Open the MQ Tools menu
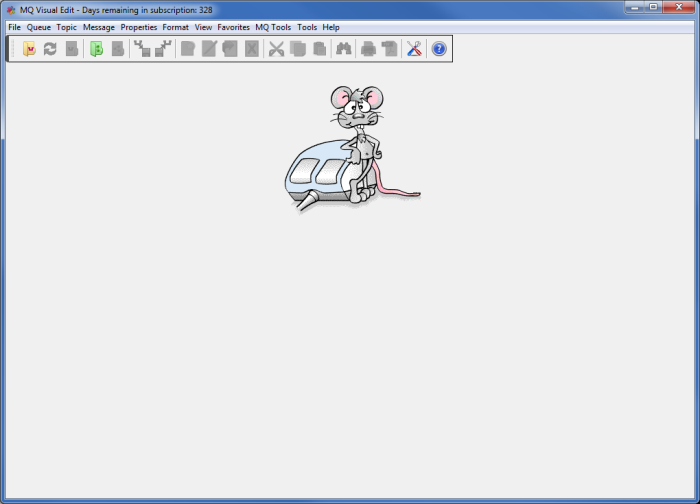This screenshot has width=700, height=504. pyautogui.click(x=273, y=27)
